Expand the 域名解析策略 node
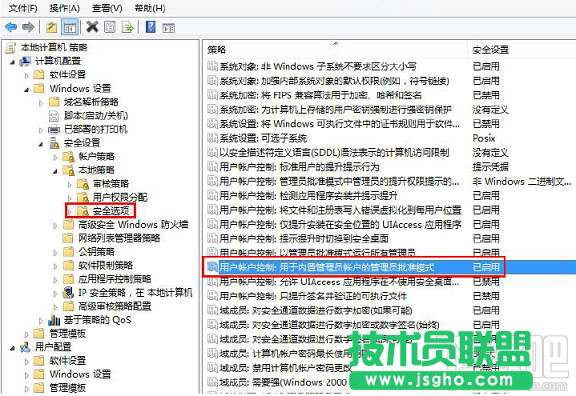The width and height of the screenshot is (576, 396). [x=41, y=103]
